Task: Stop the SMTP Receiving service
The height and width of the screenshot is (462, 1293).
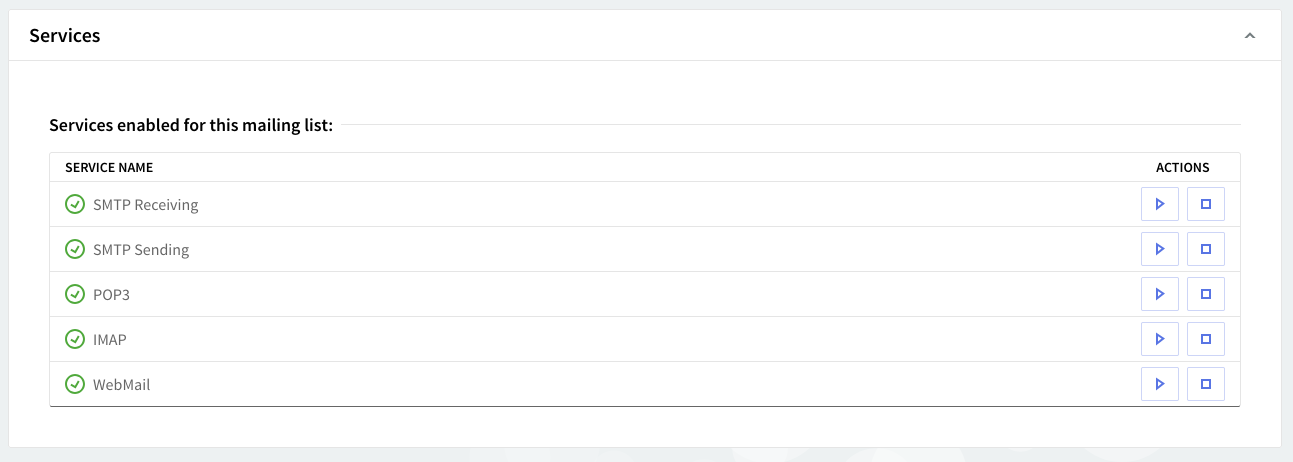Action: (1205, 204)
